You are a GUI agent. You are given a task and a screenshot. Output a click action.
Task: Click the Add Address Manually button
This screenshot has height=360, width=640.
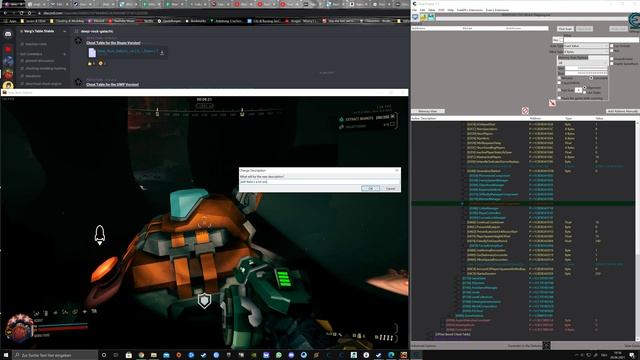tap(622, 111)
